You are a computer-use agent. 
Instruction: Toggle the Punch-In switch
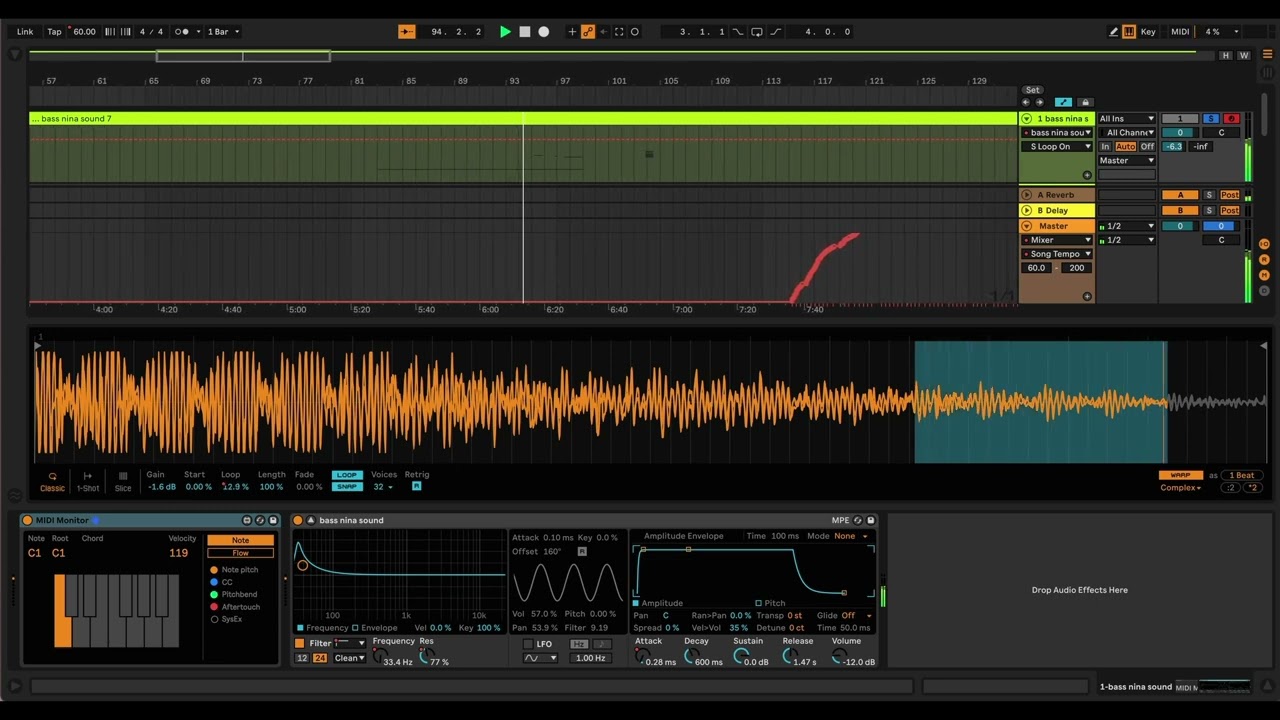coord(738,31)
